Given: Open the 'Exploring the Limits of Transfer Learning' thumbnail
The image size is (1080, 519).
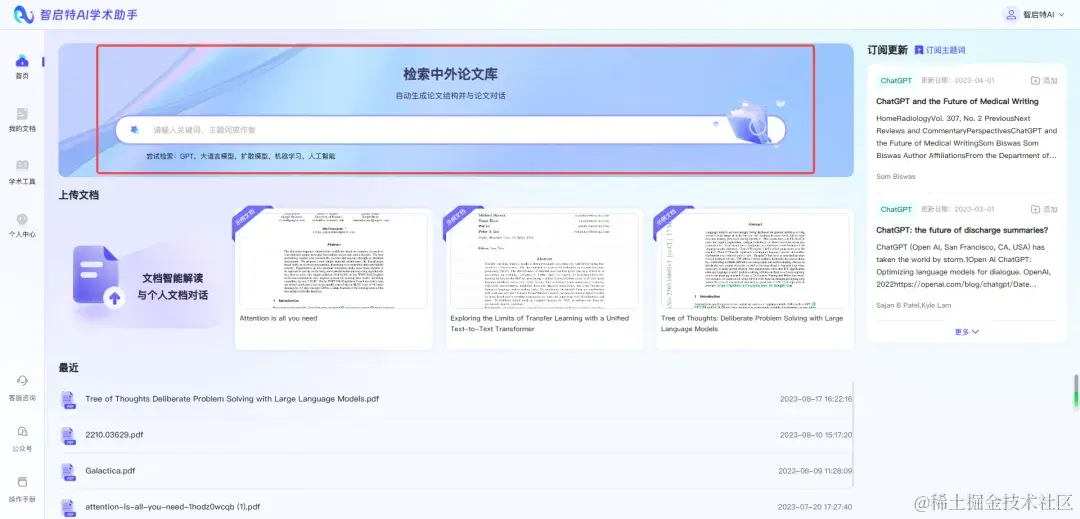Looking at the screenshot, I should click(x=544, y=260).
